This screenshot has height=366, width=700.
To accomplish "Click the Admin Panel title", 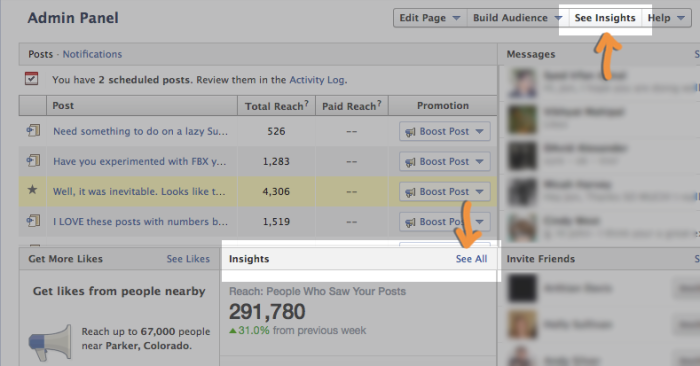I will click(73, 18).
